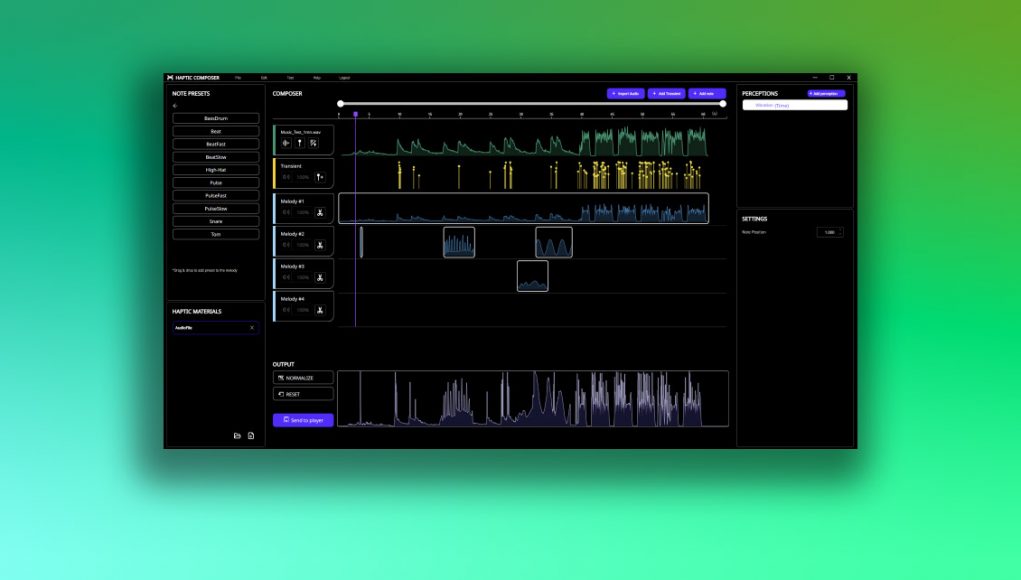Click the new file icon beside the folder icon

click(x=251, y=436)
